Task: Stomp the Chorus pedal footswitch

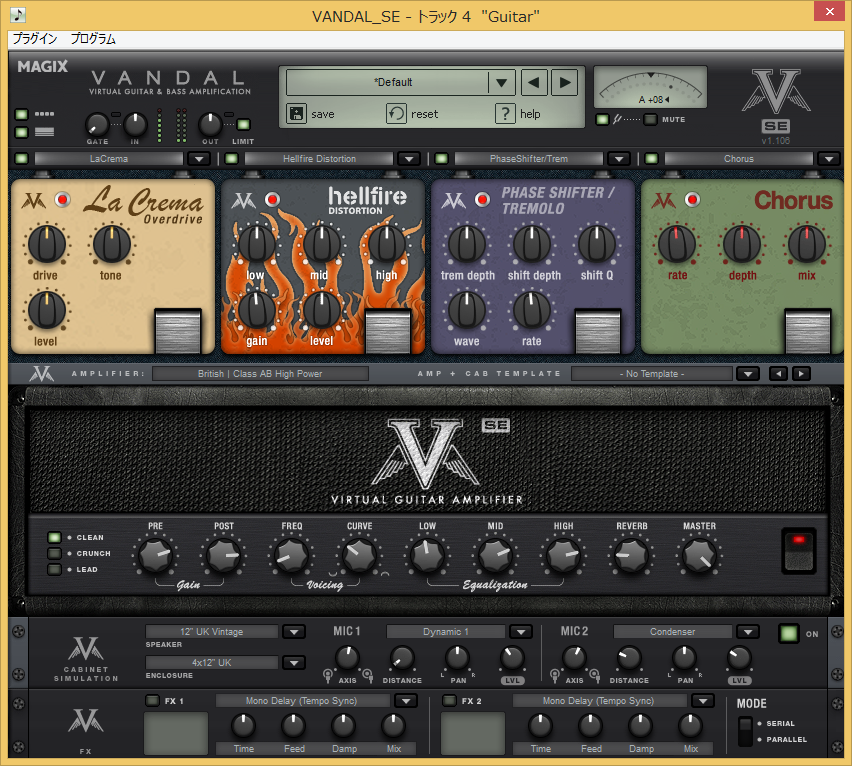Action: (x=807, y=331)
